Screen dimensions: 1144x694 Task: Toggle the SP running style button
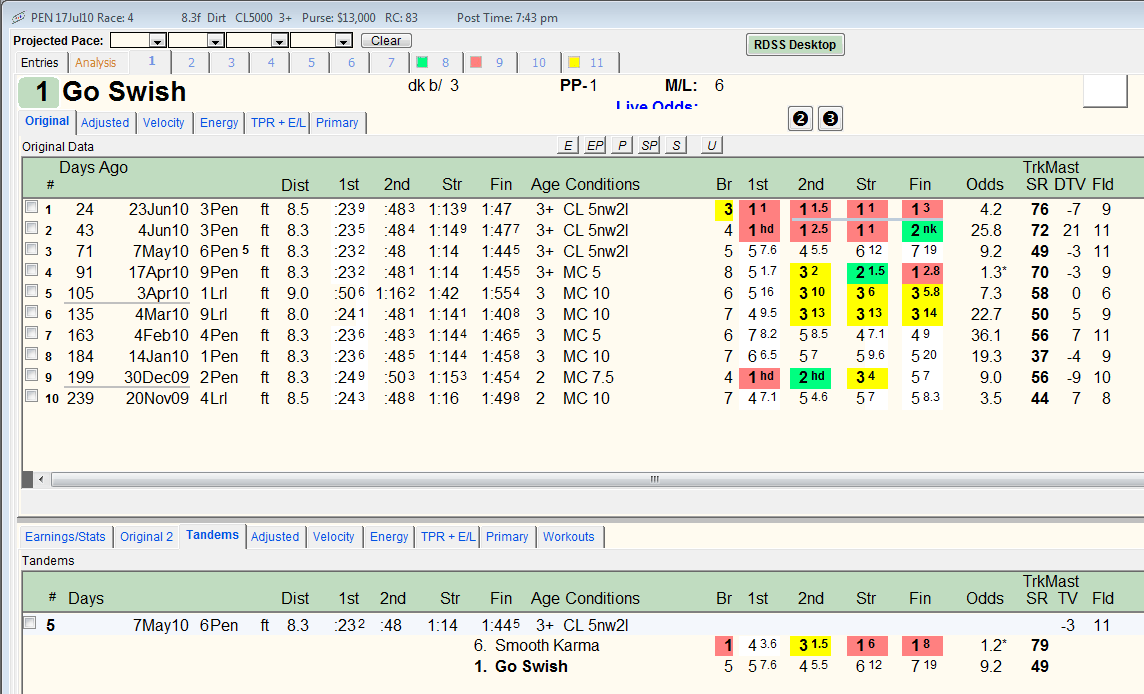649,145
